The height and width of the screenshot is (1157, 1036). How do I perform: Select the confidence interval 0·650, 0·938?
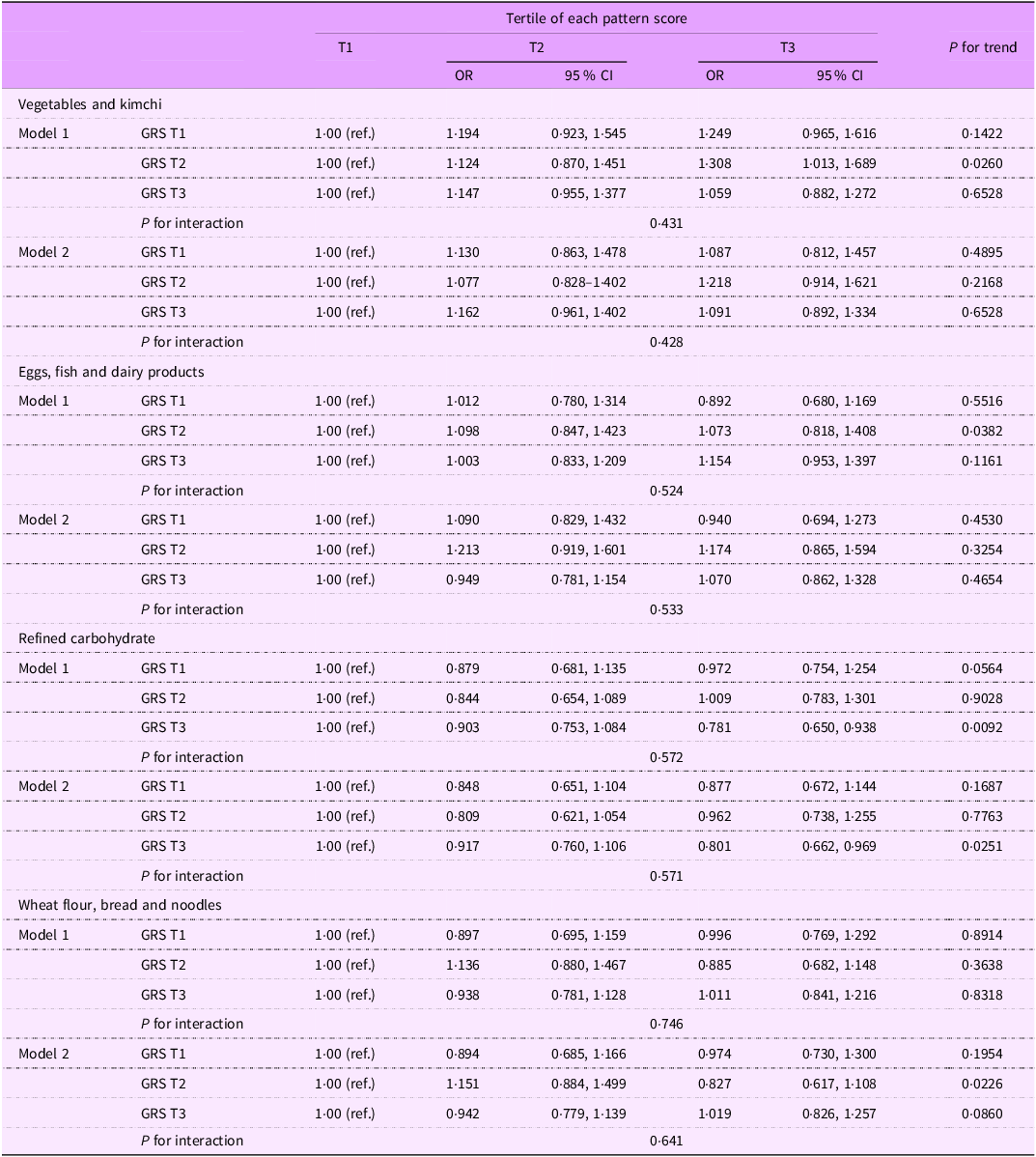click(x=840, y=727)
